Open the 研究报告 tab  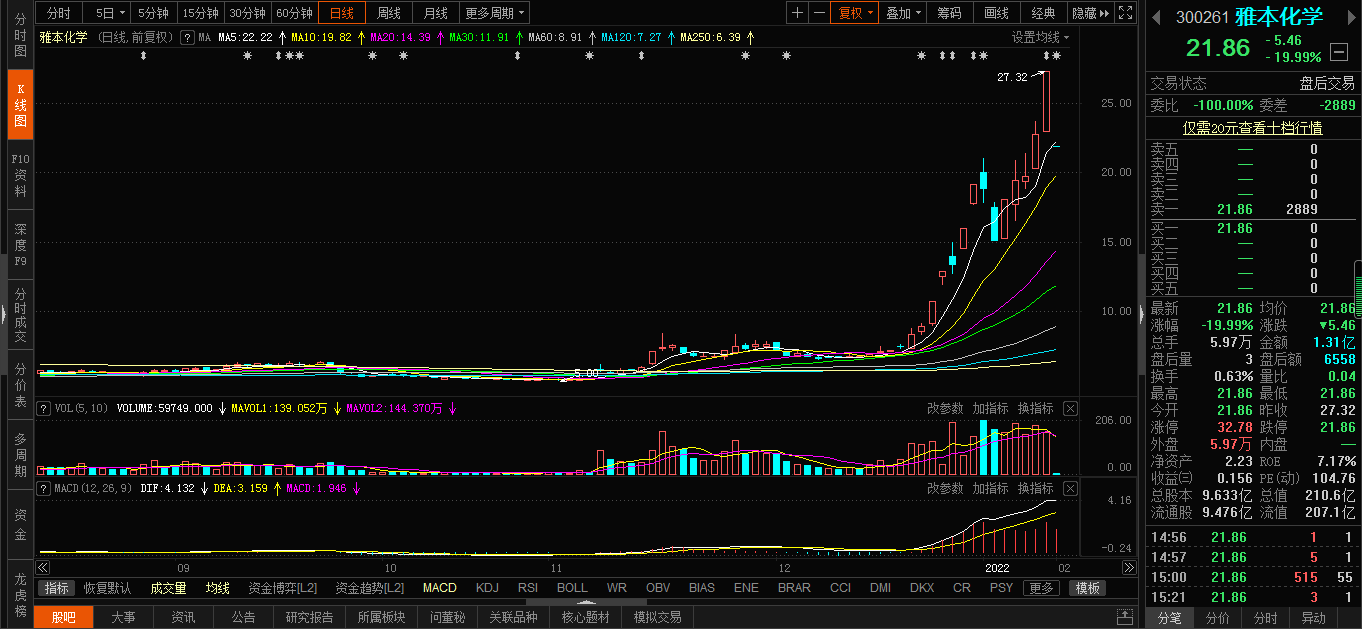pyautogui.click(x=309, y=617)
